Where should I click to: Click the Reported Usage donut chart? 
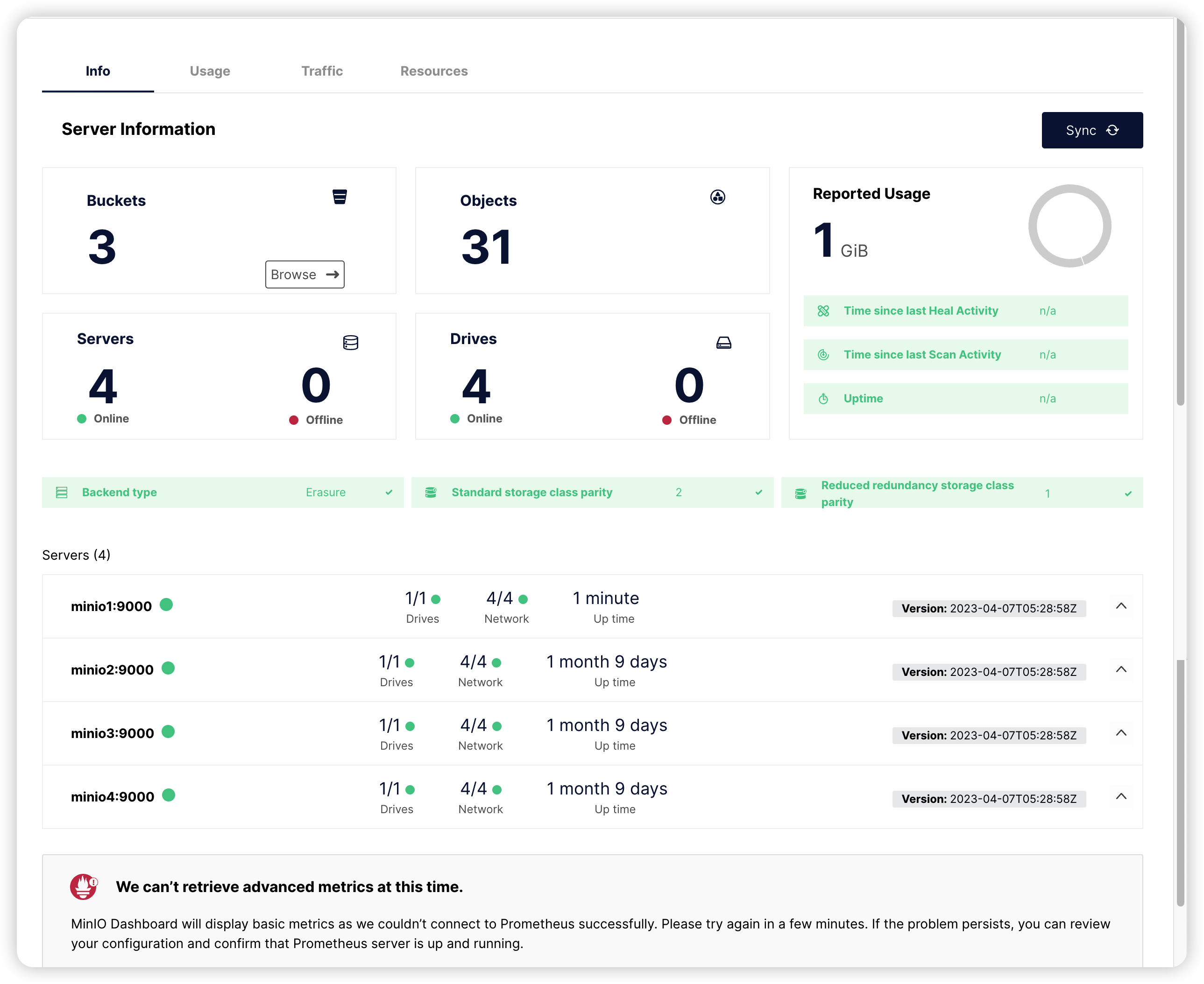(x=1069, y=226)
